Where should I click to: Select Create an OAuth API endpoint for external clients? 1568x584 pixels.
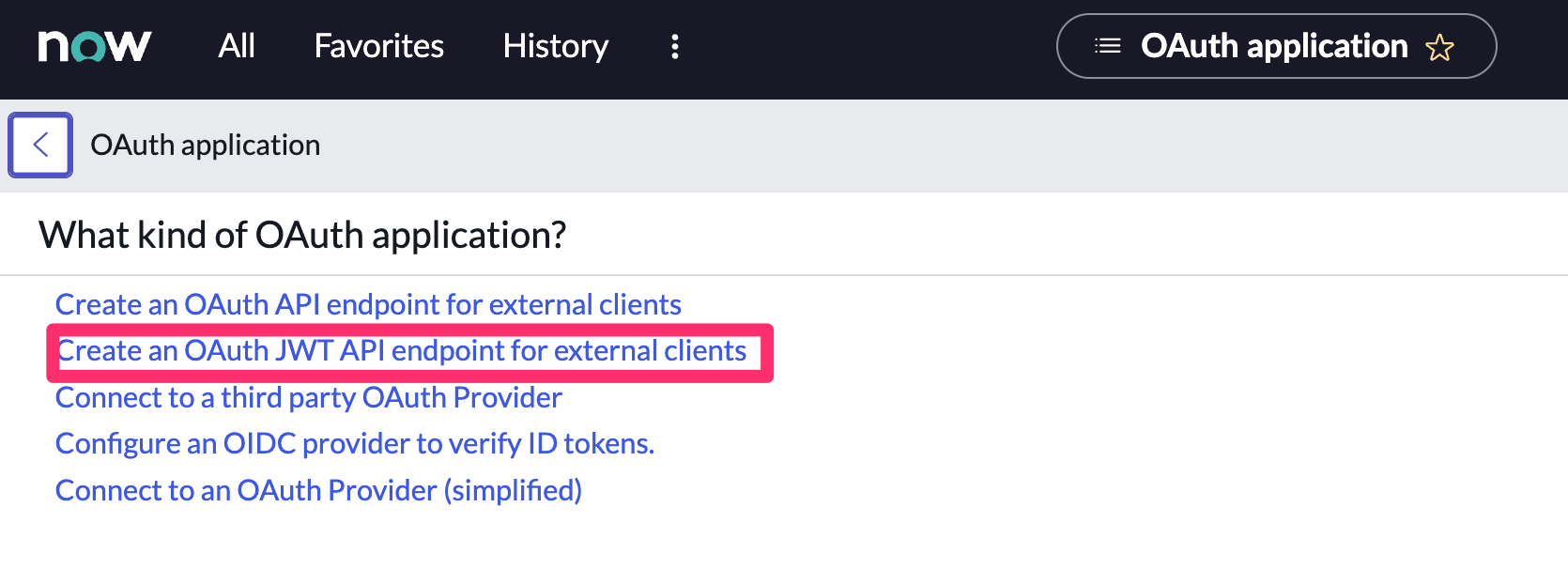click(368, 304)
